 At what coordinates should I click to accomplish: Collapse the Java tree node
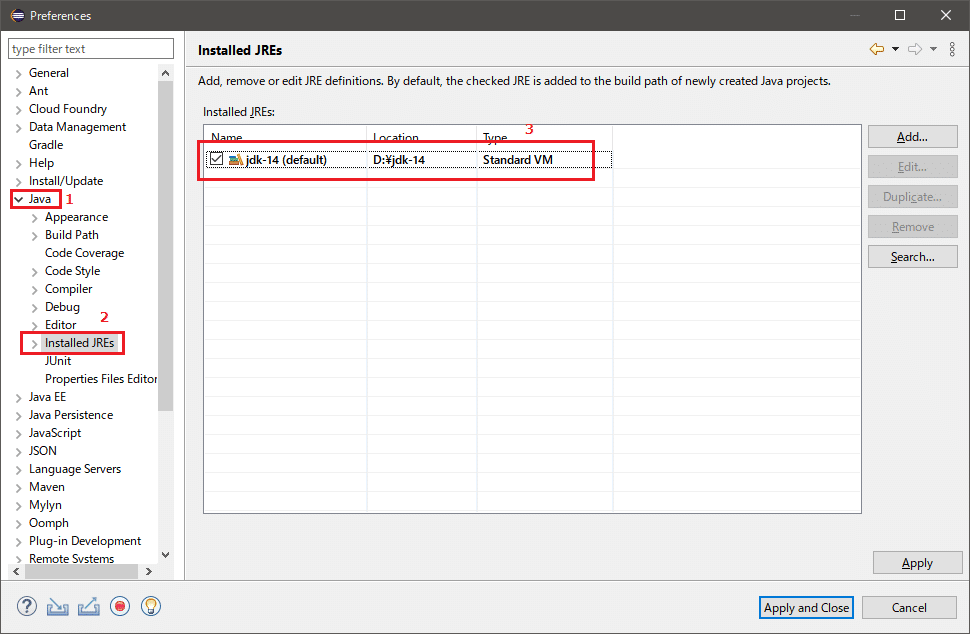(x=19, y=199)
